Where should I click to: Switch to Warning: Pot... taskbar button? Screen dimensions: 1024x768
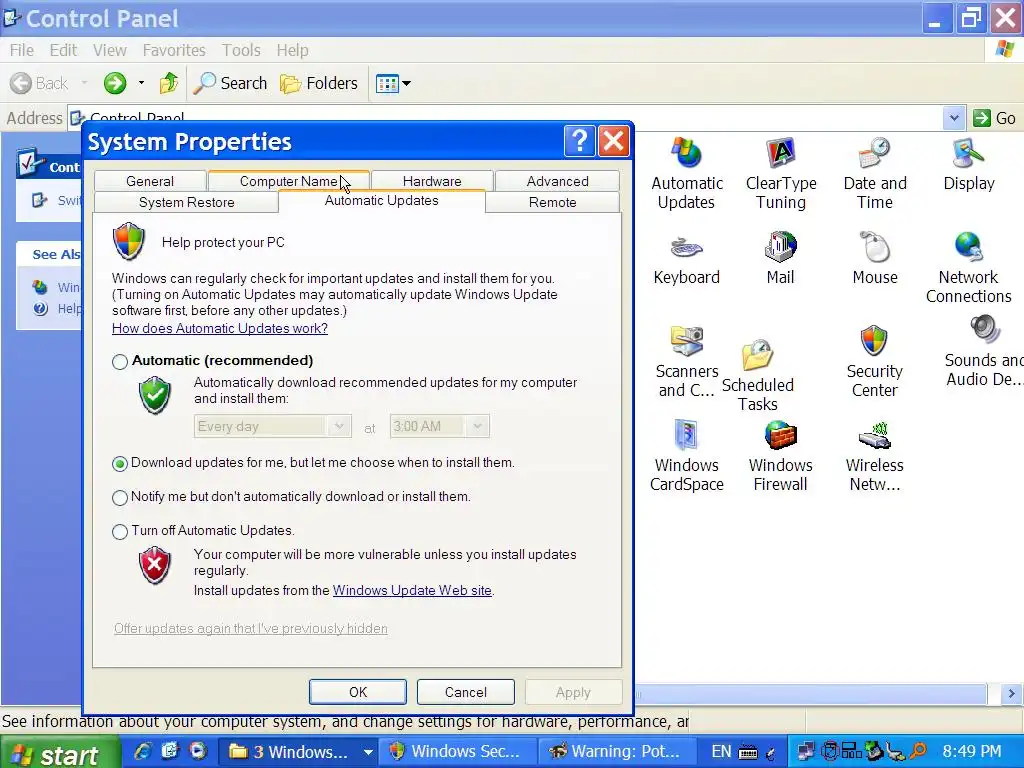pyautogui.click(x=618, y=752)
